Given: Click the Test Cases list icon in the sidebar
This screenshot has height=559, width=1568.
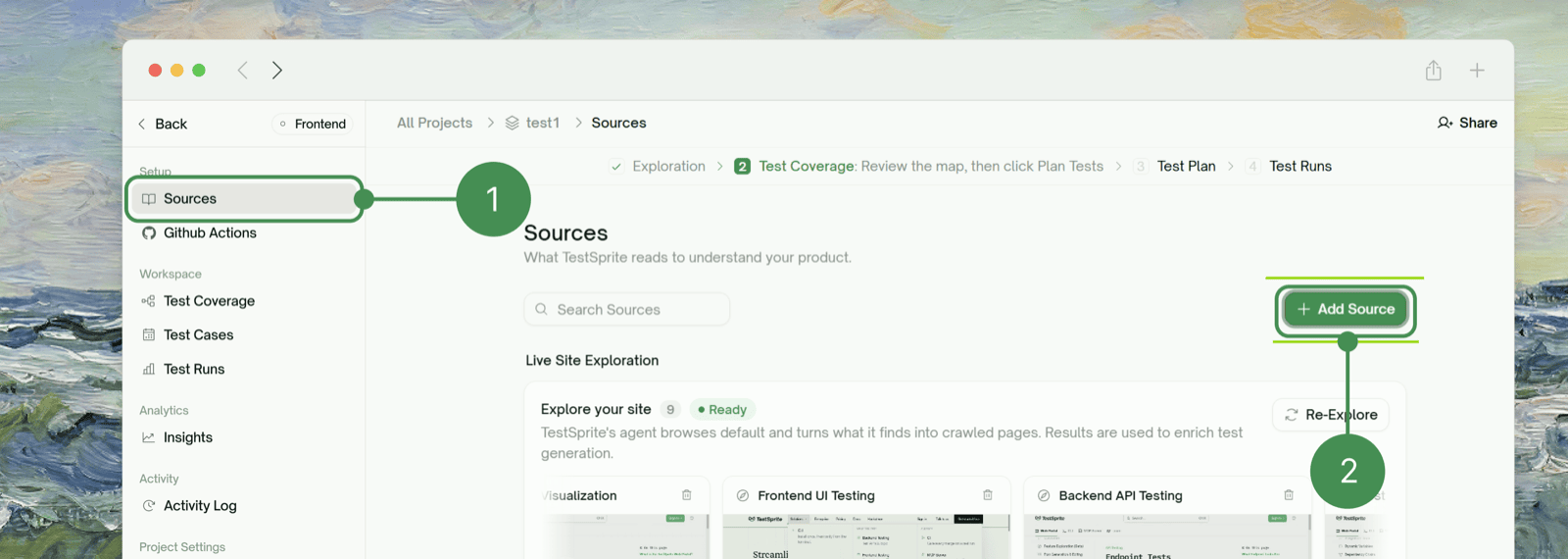Looking at the screenshot, I should 149,334.
